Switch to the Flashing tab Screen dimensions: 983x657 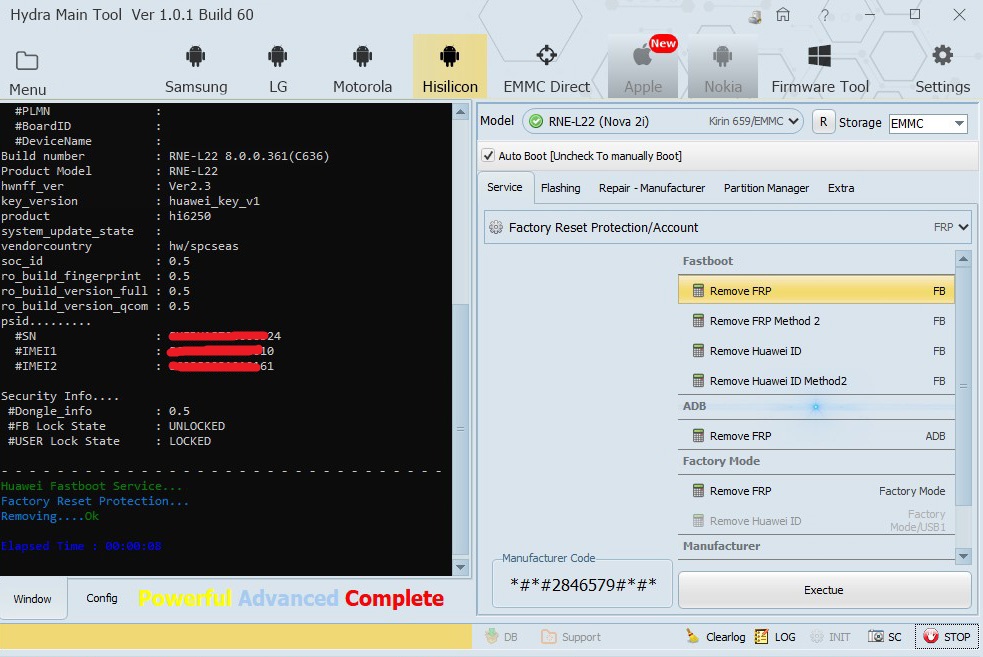[x=560, y=188]
